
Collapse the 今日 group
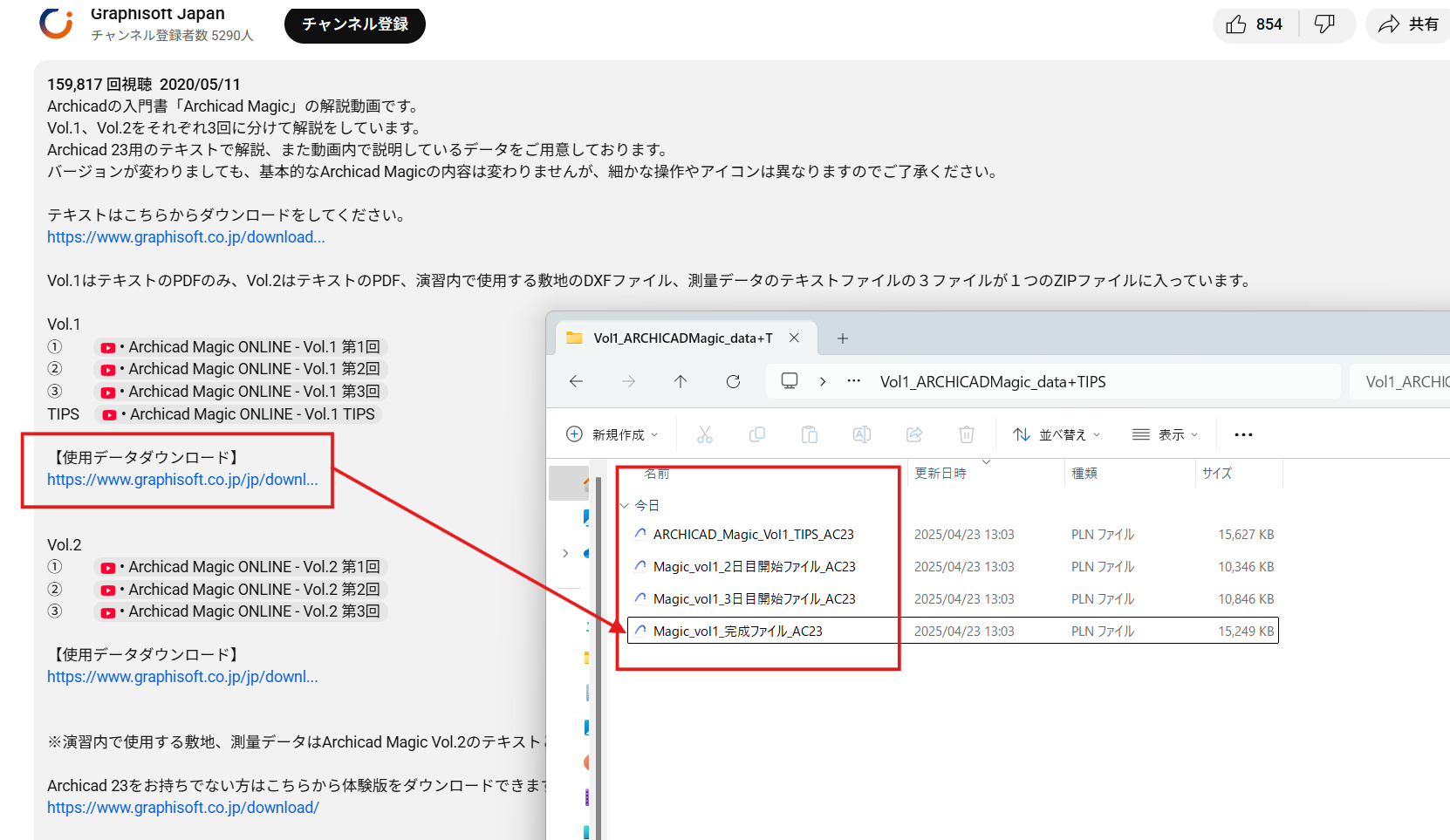(625, 506)
